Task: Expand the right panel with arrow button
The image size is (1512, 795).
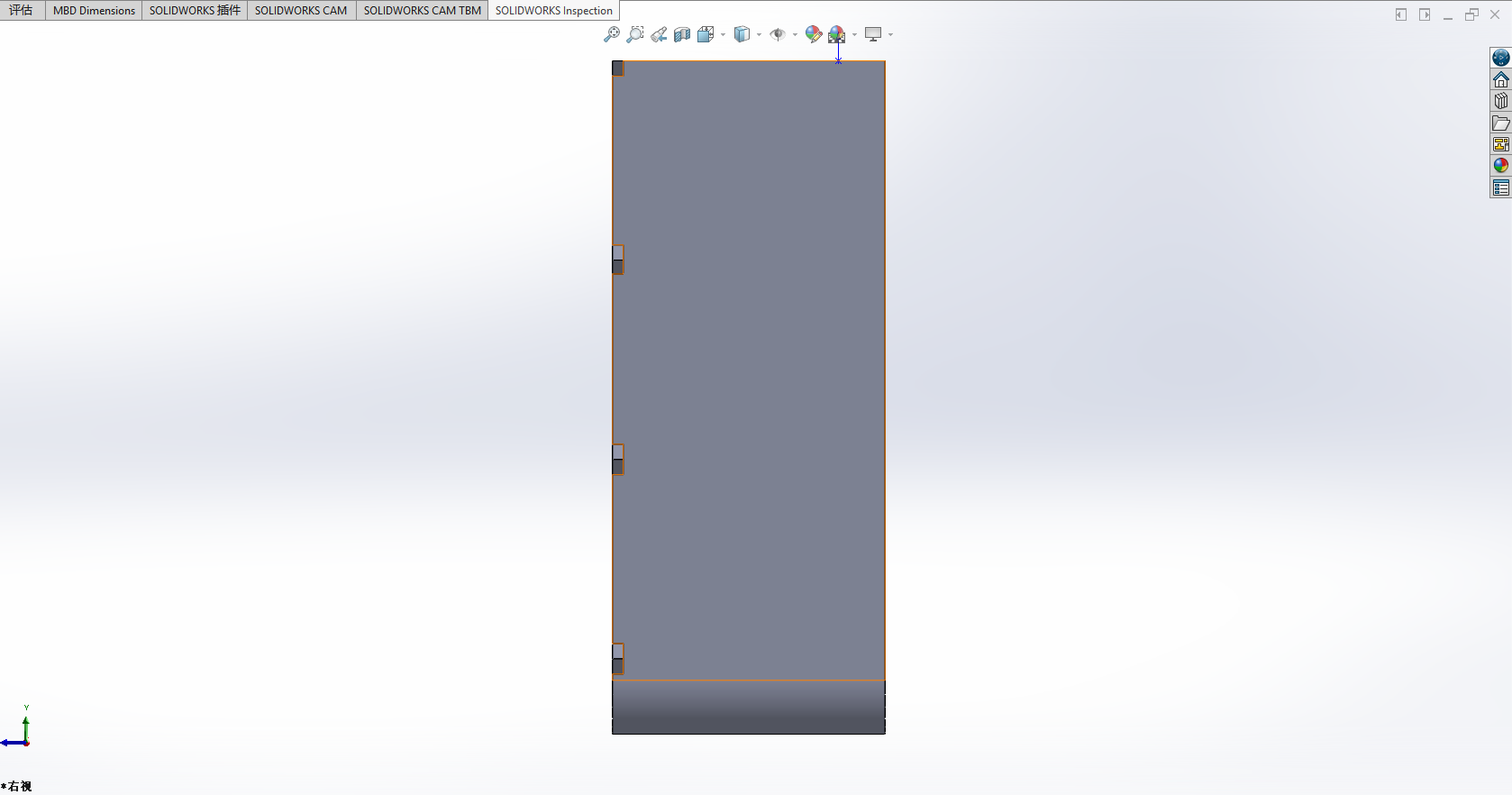Action: pyautogui.click(x=1425, y=14)
